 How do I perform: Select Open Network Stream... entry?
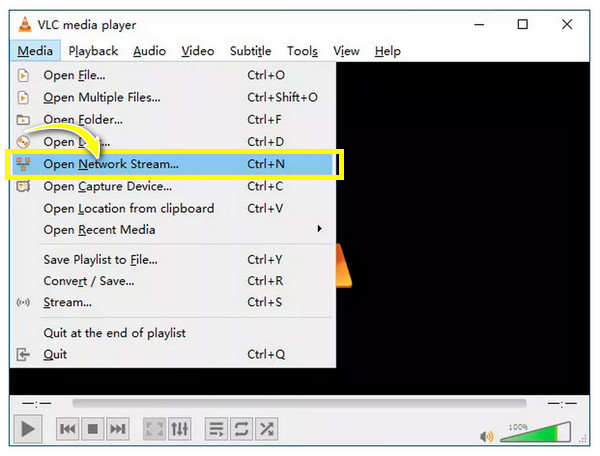pyautogui.click(x=173, y=164)
